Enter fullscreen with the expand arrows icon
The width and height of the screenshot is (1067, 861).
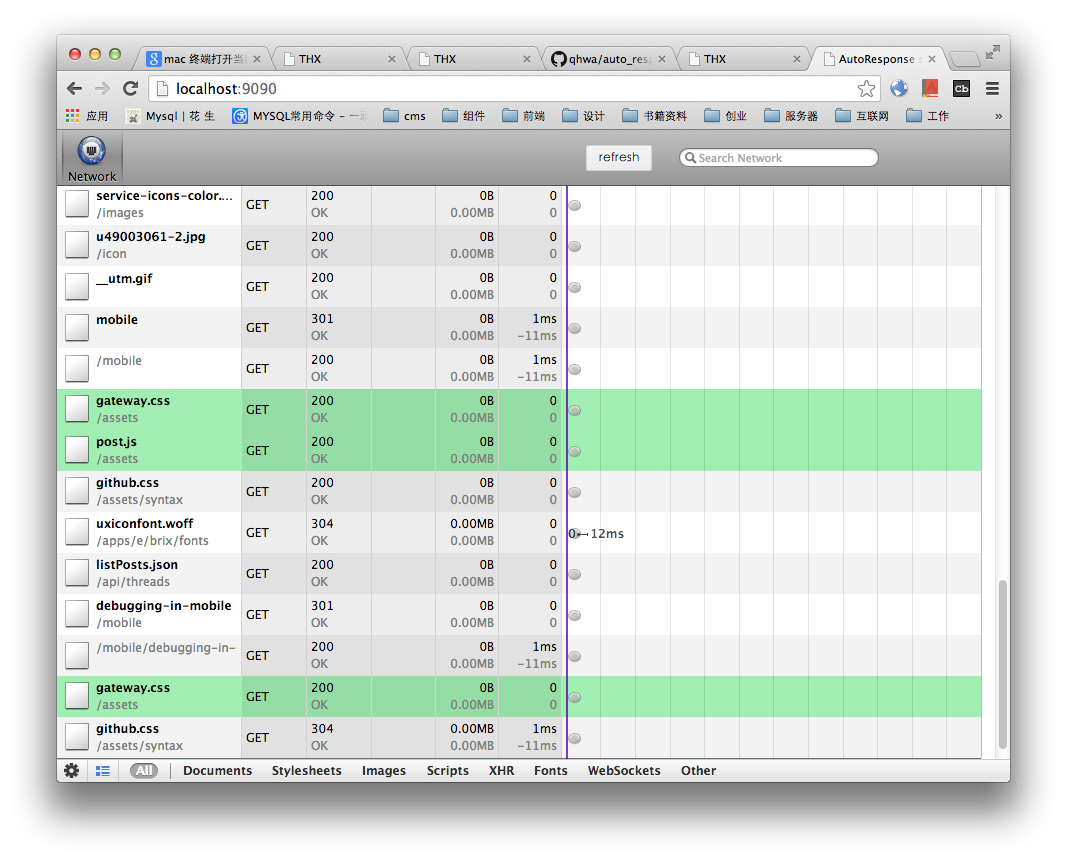tap(993, 52)
